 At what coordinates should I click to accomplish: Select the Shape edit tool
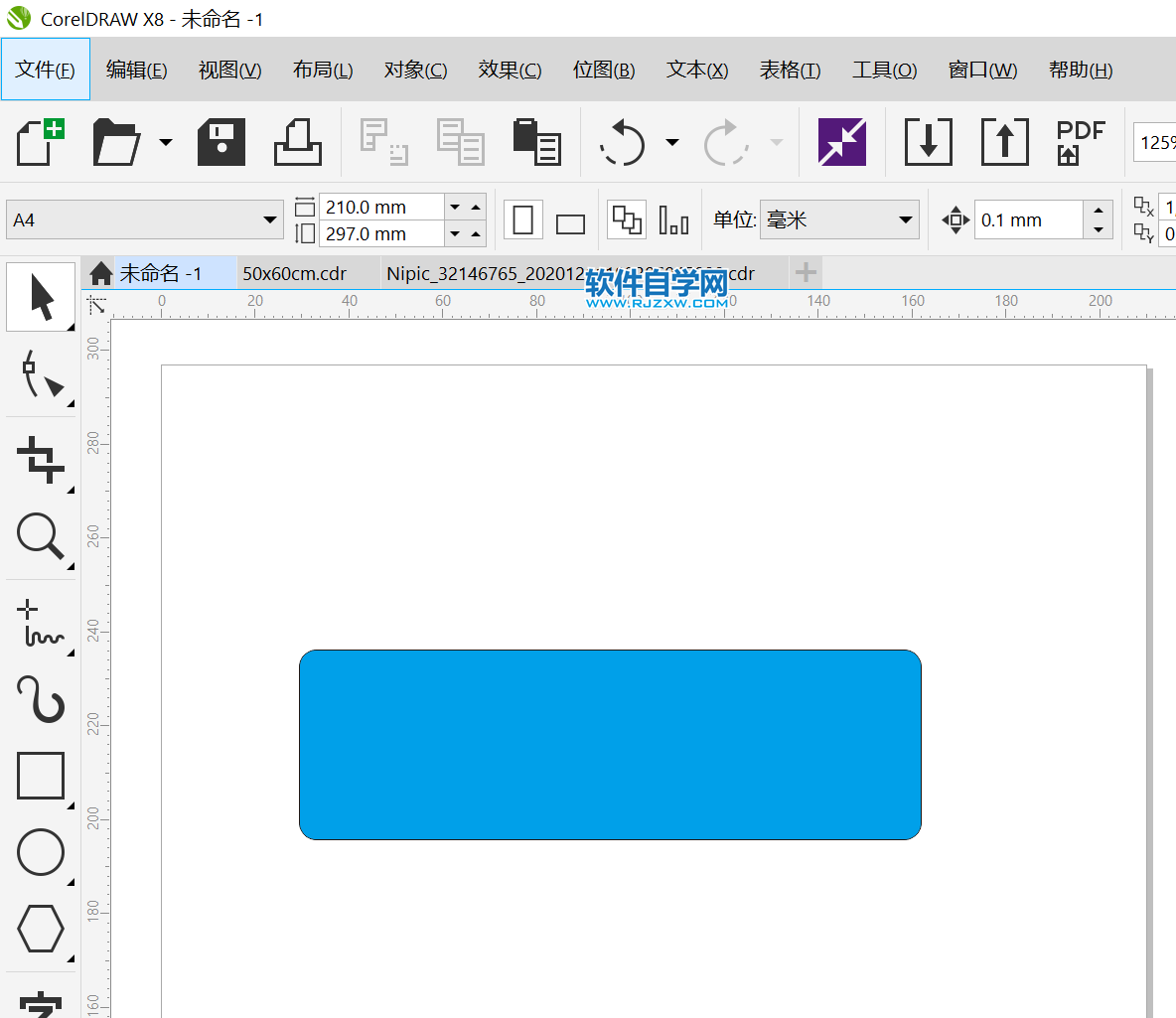point(41,374)
